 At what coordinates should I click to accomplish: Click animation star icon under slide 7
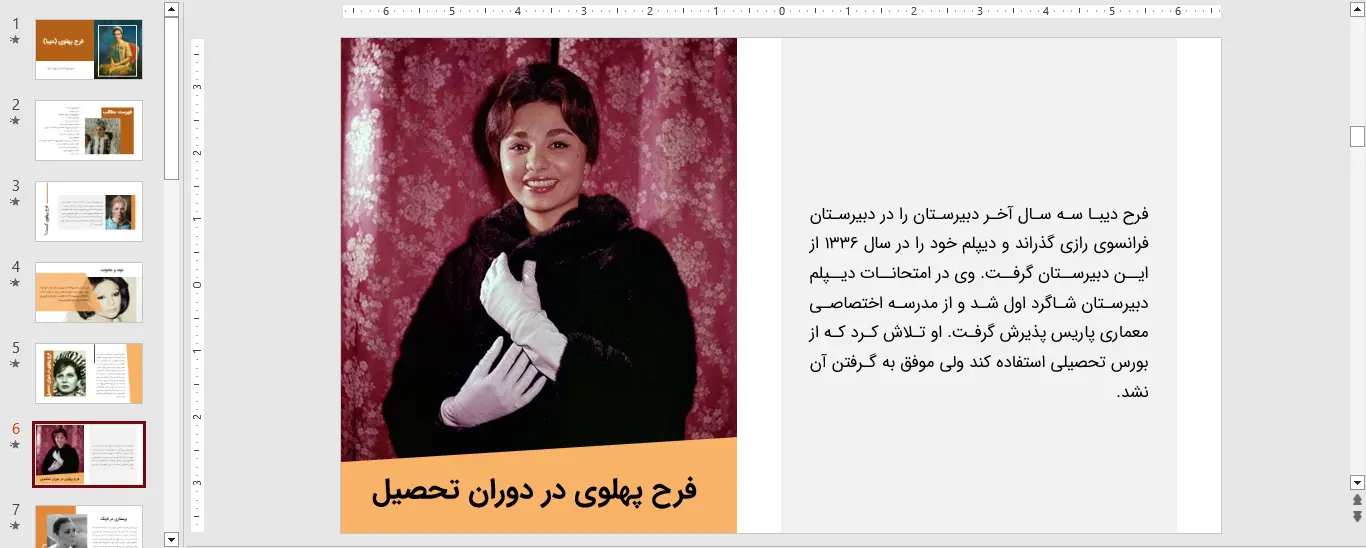coord(15,526)
